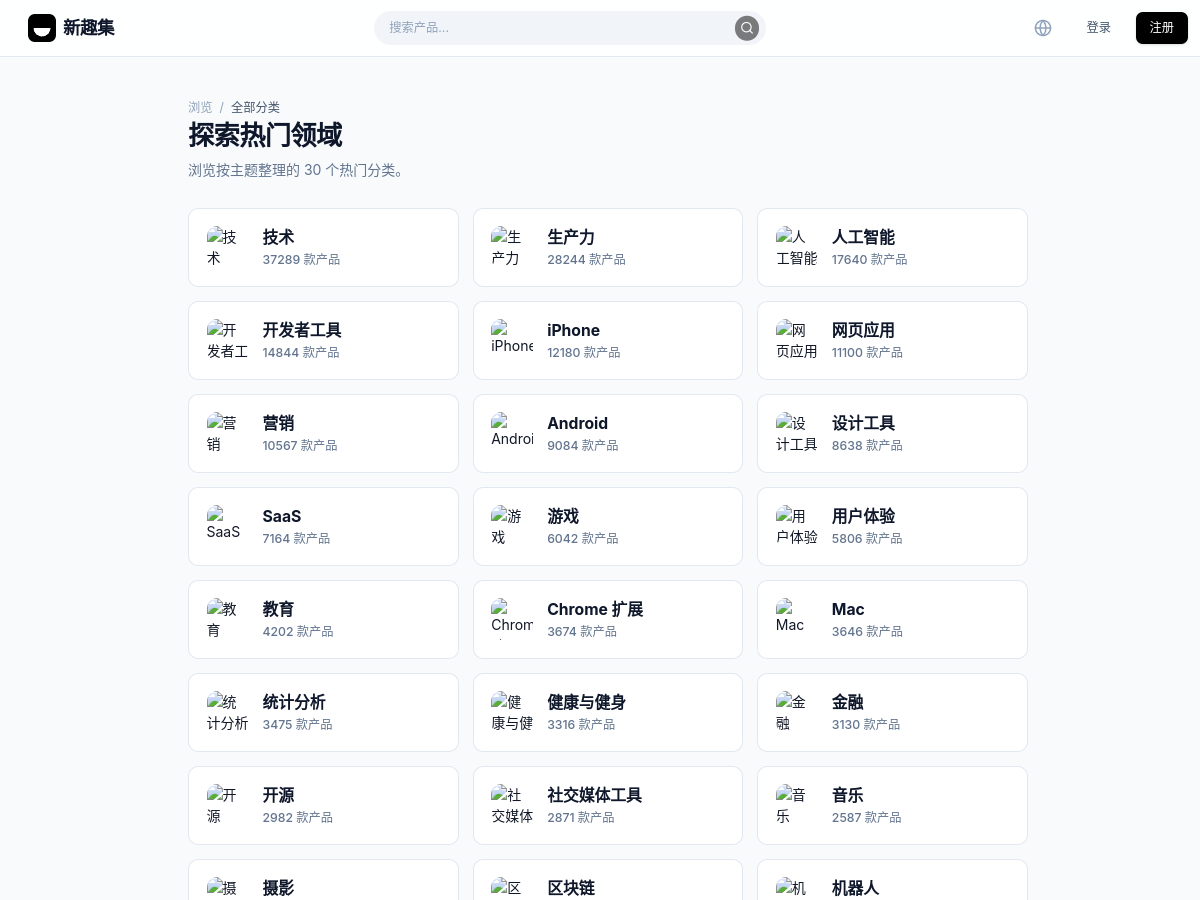The image size is (1200, 900).
Task: Open the 教育 category card
Action: pos(323,619)
